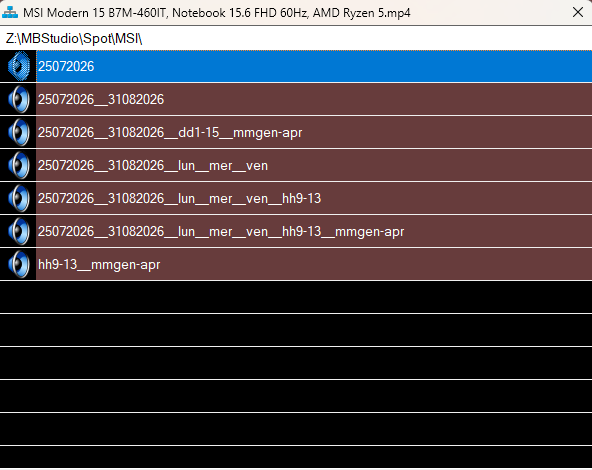
Task: Select entry ending ven__hh9-13__mmgen-apr
Action: pos(314,231)
